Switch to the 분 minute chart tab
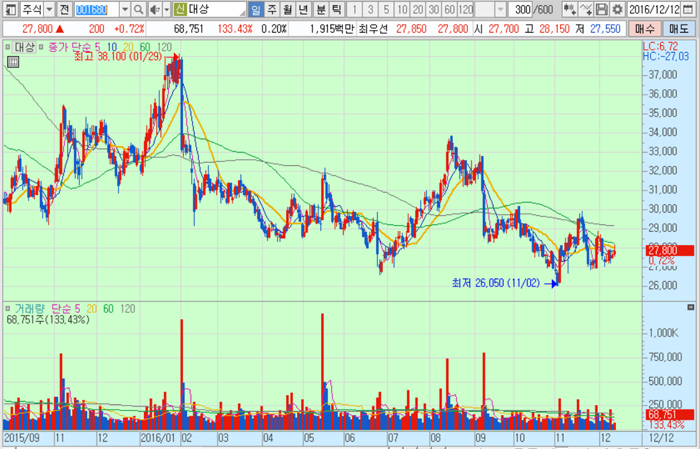 coord(321,9)
